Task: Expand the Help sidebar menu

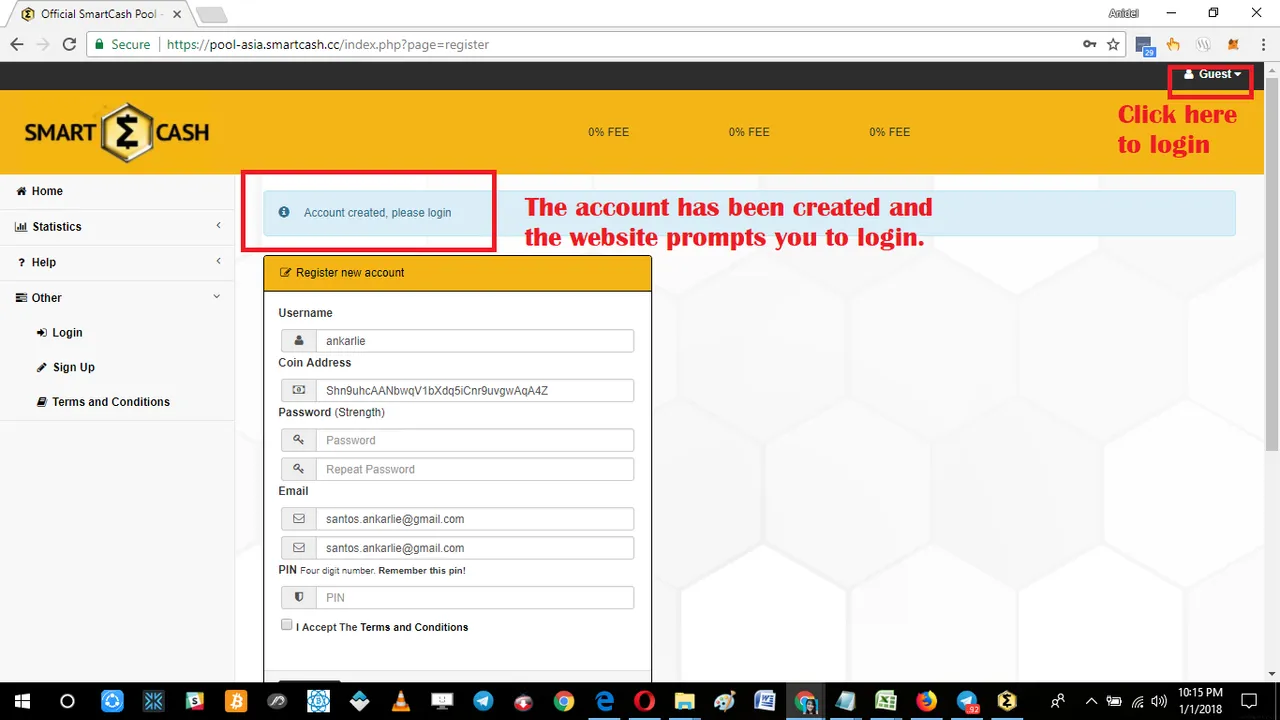Action: tap(117, 262)
